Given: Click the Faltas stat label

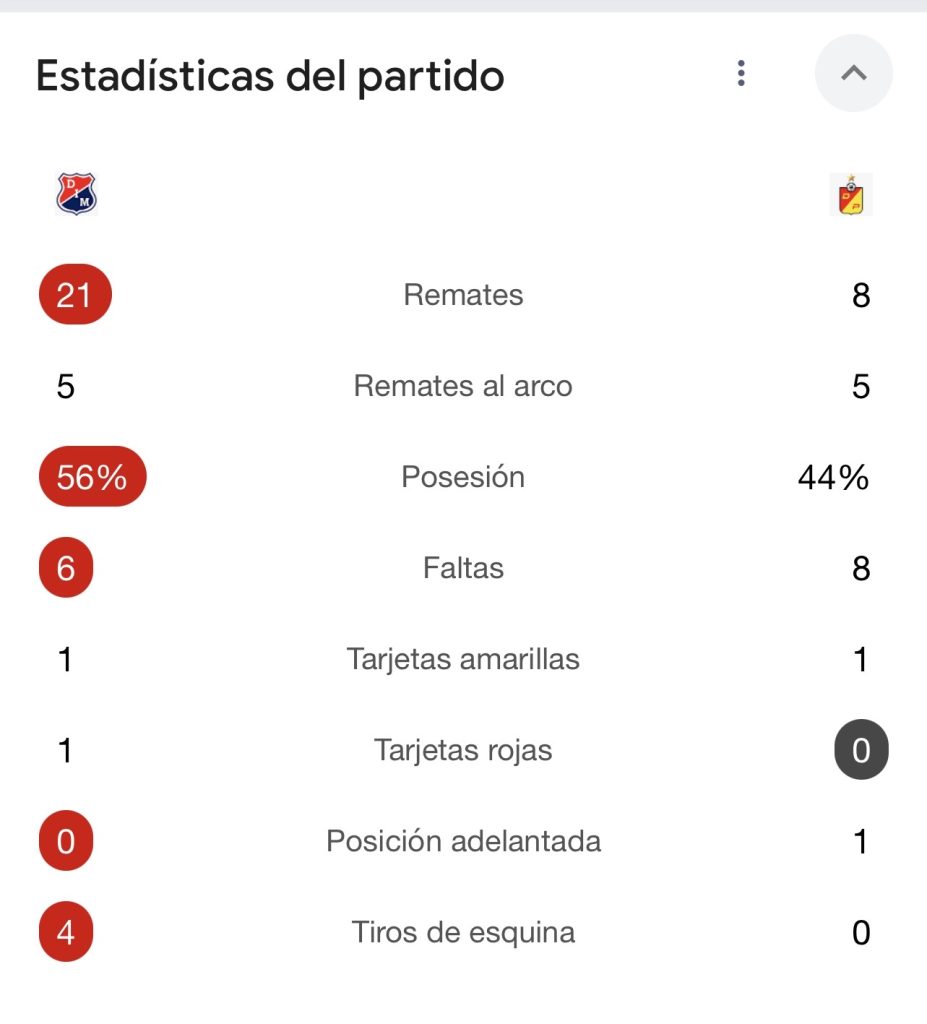Looking at the screenshot, I should click(x=463, y=568).
